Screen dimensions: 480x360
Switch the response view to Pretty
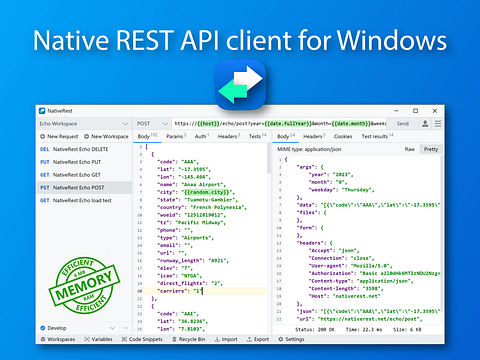coord(431,149)
